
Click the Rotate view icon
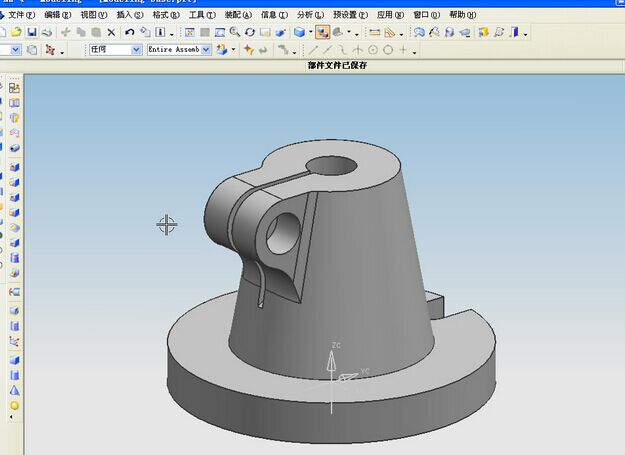coord(250,32)
